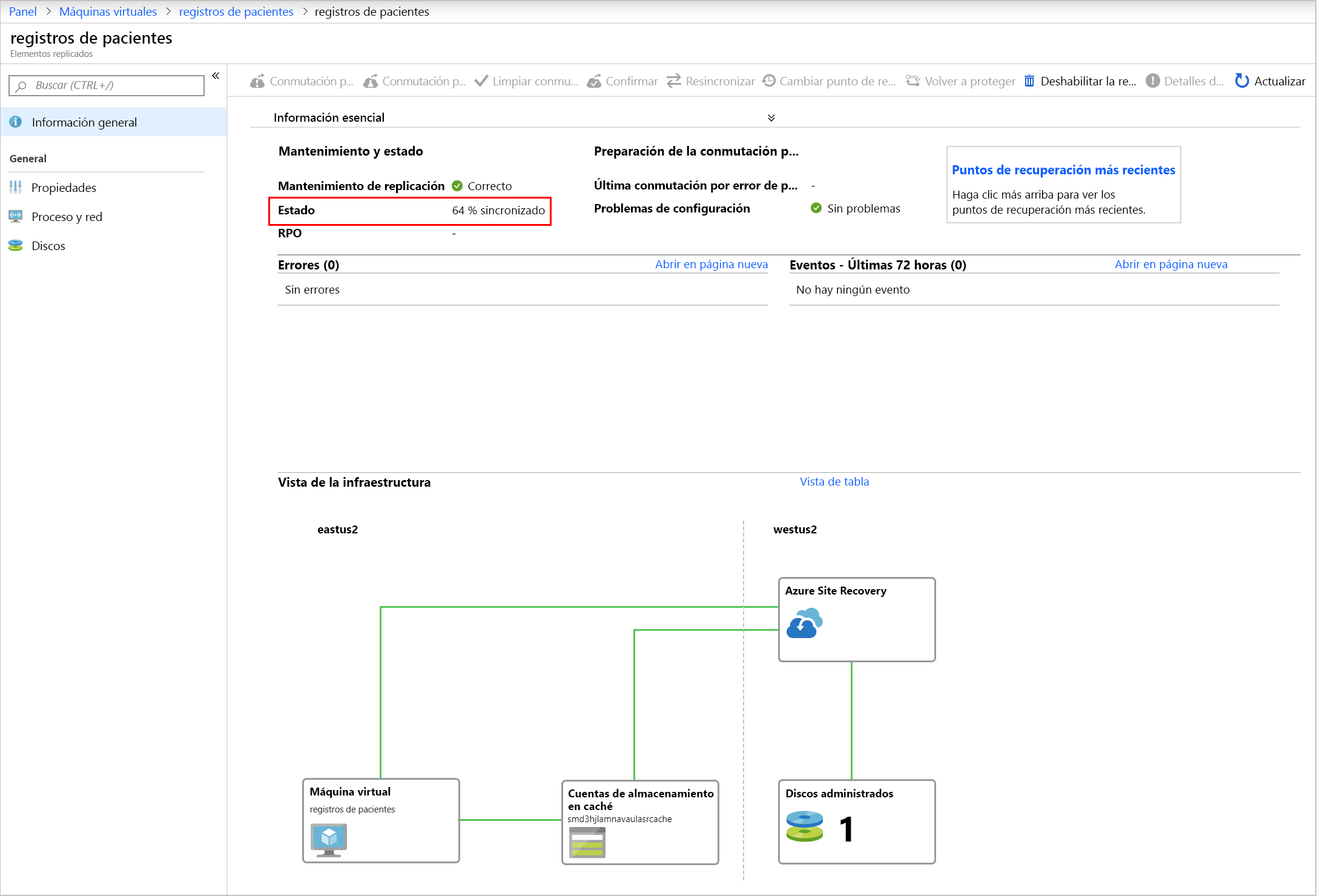1317x896 pixels.
Task: Open Errores Abrir en página nueva link
Action: (711, 264)
